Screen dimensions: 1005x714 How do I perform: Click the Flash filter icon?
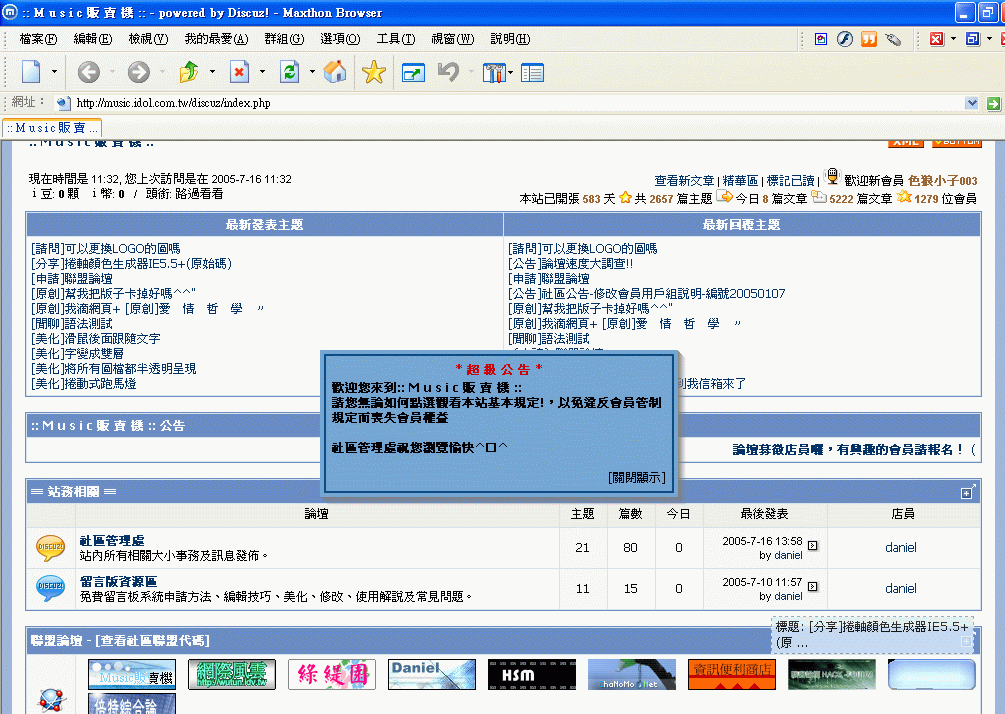click(845, 39)
